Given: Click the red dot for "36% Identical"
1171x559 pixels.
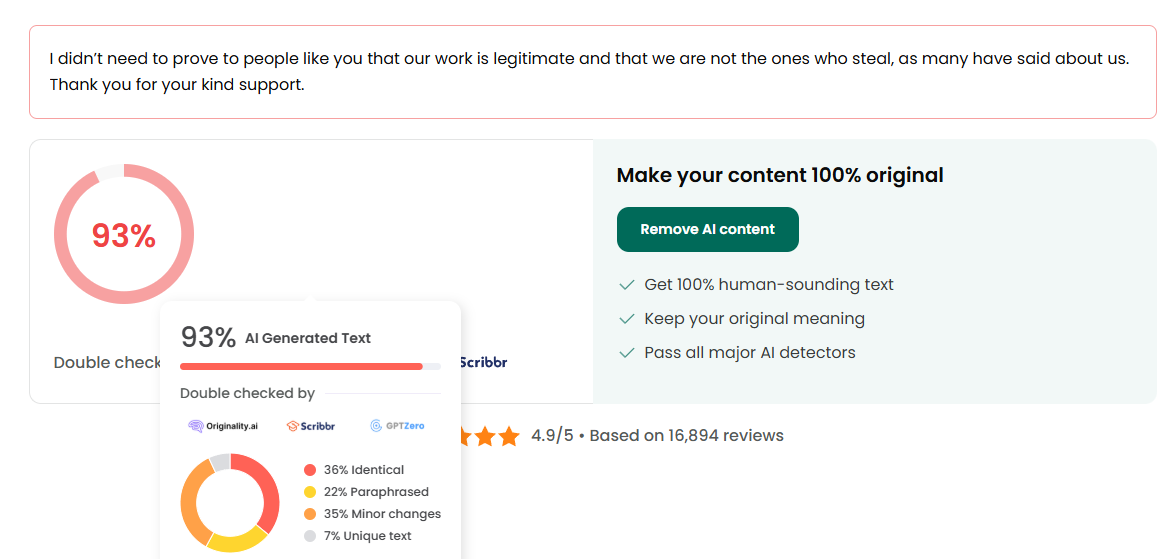Looking at the screenshot, I should click(310, 470).
